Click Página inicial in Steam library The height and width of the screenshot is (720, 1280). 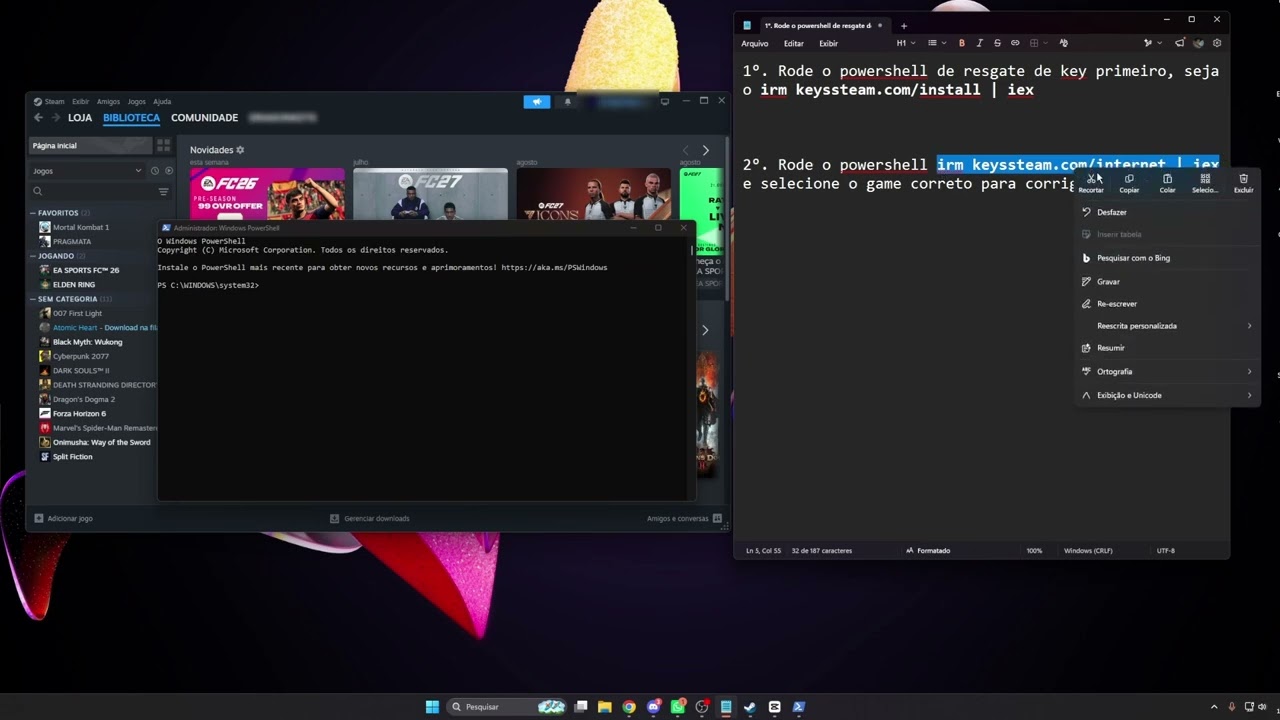(90, 146)
